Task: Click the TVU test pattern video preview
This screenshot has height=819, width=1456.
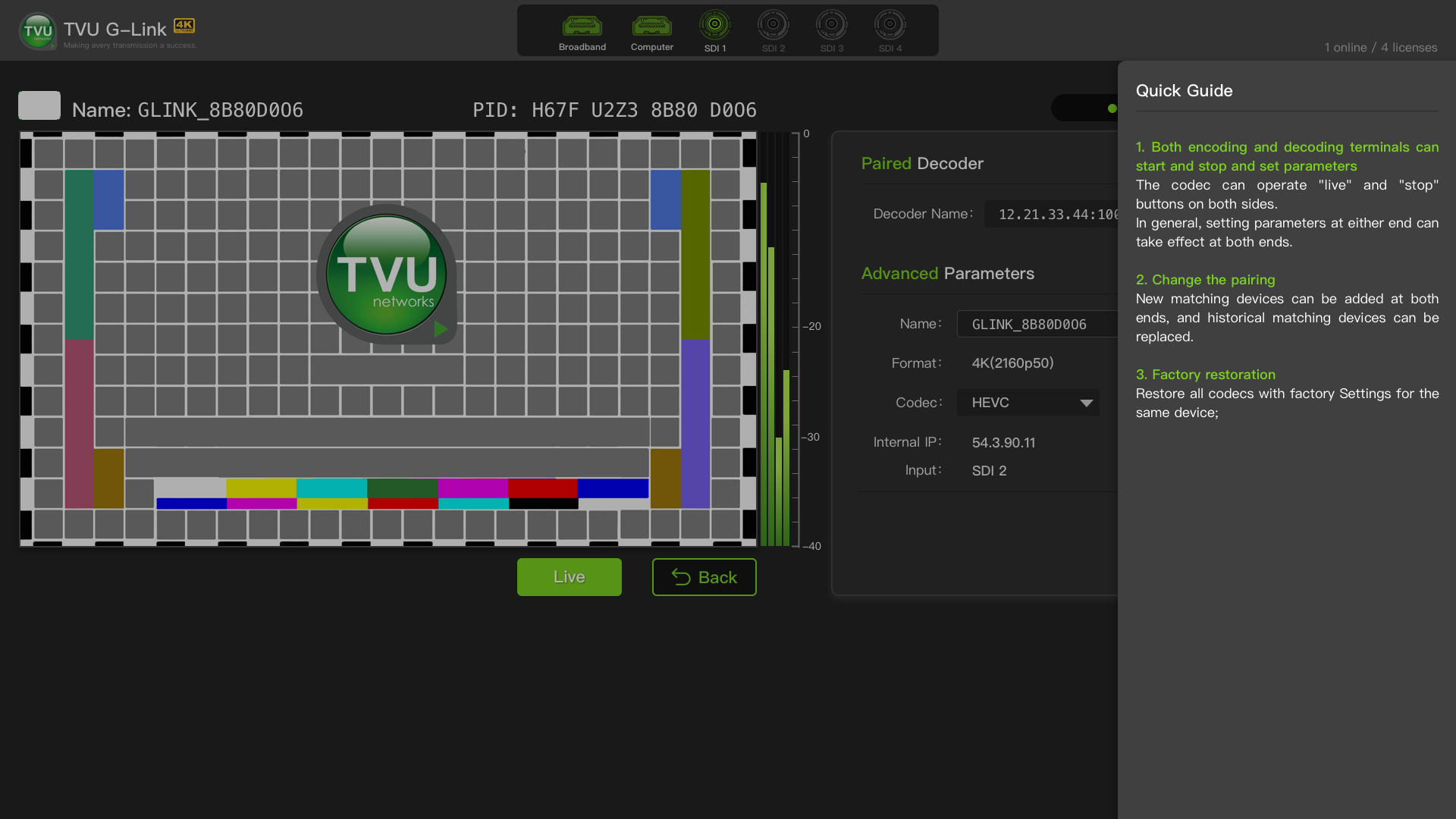Action: coord(388,339)
